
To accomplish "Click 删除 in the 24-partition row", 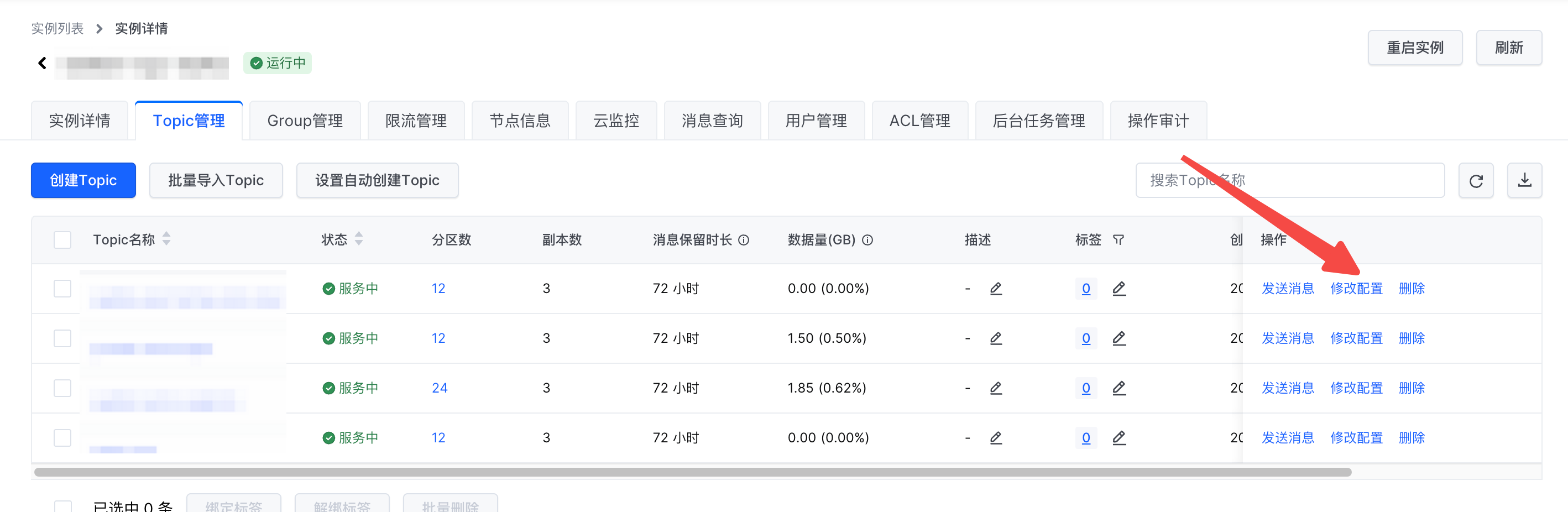I will tap(1412, 388).
